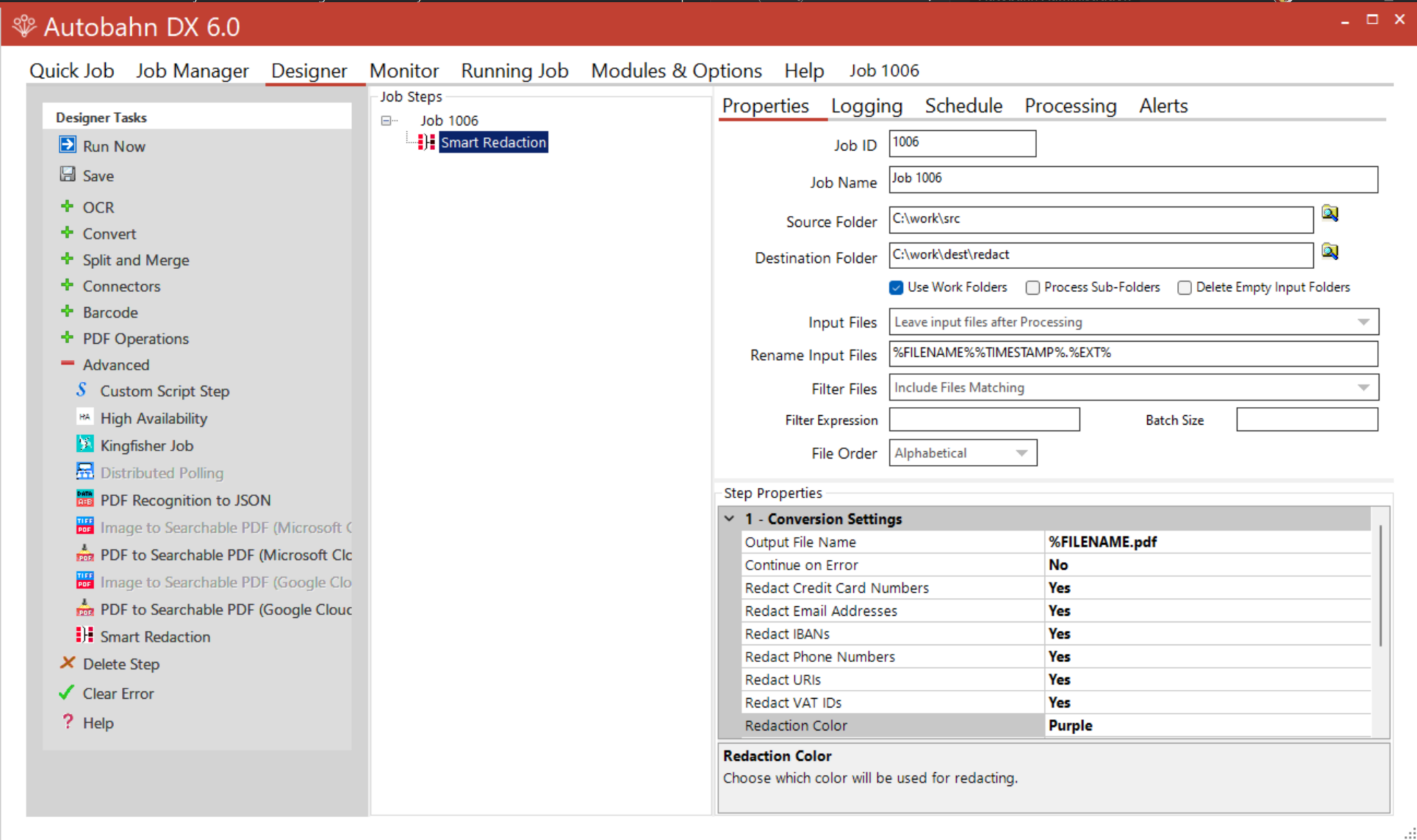Open the Modules & Options menu
The image size is (1417, 840).
(676, 70)
